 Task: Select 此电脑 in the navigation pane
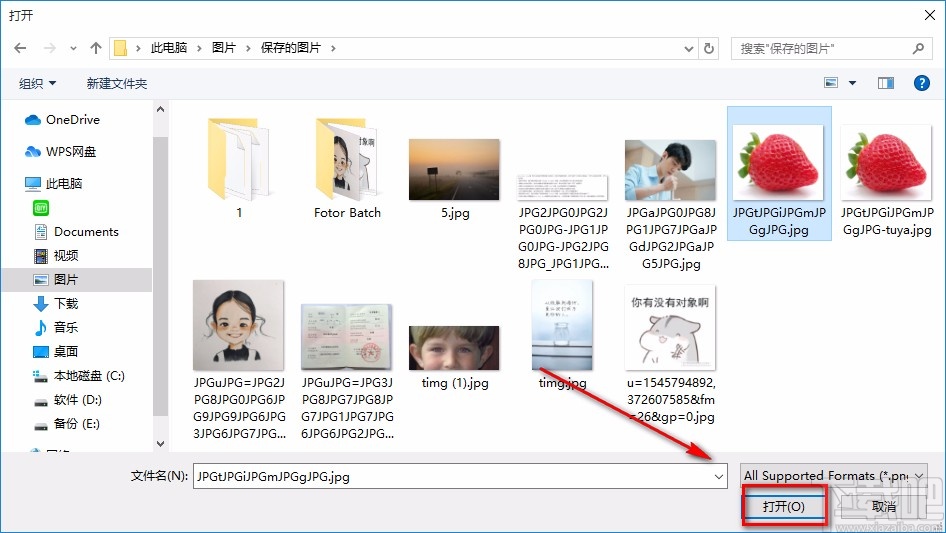[53, 184]
